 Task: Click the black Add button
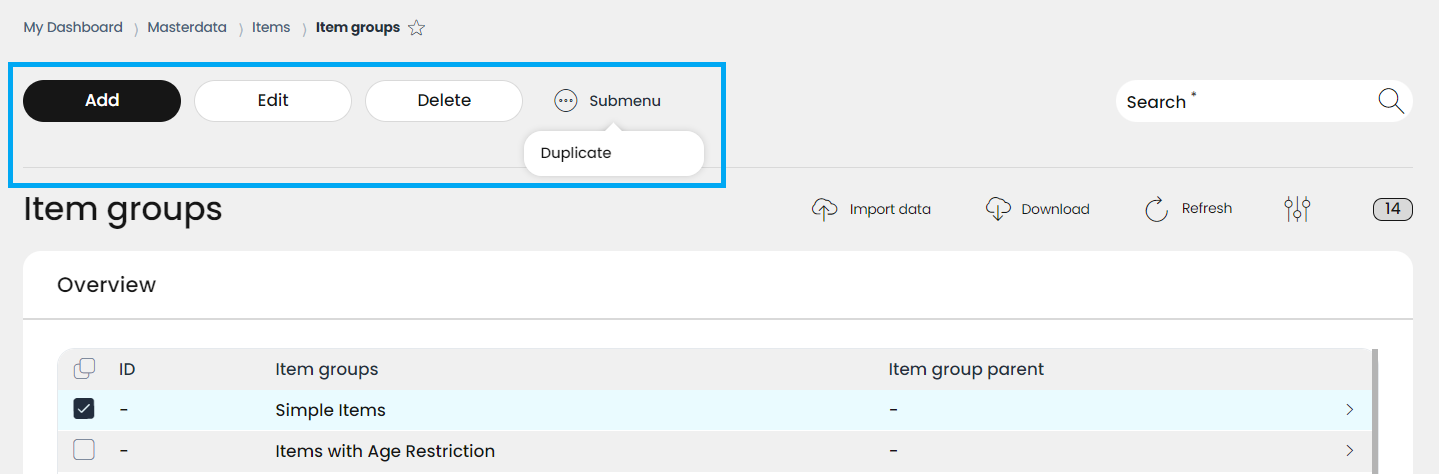(x=102, y=101)
